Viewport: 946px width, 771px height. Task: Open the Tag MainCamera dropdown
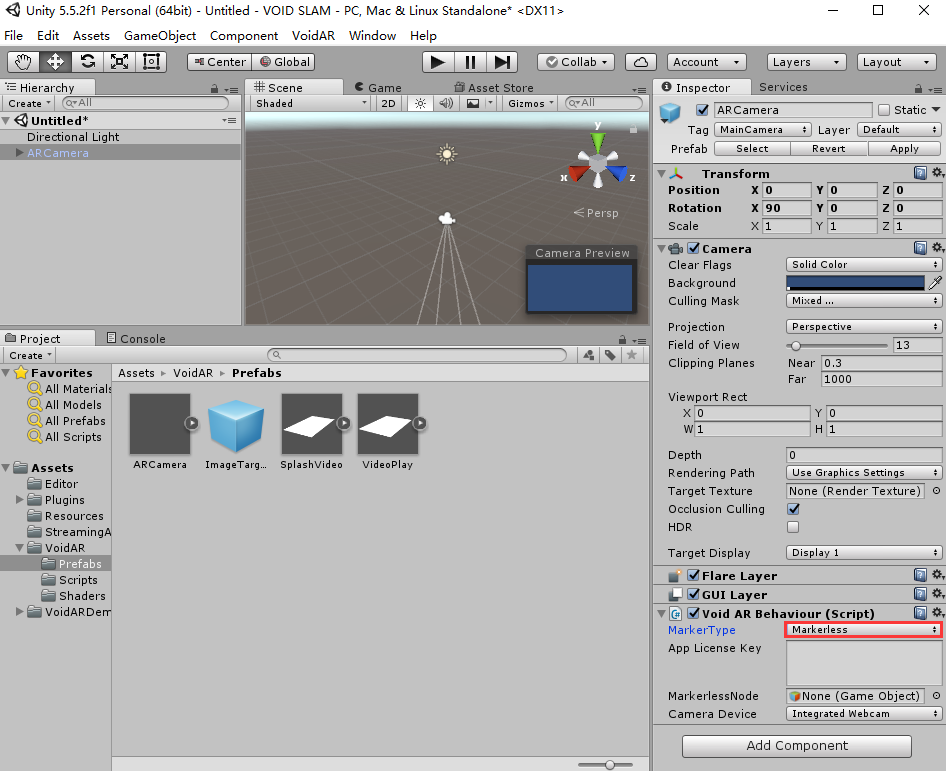coord(763,130)
